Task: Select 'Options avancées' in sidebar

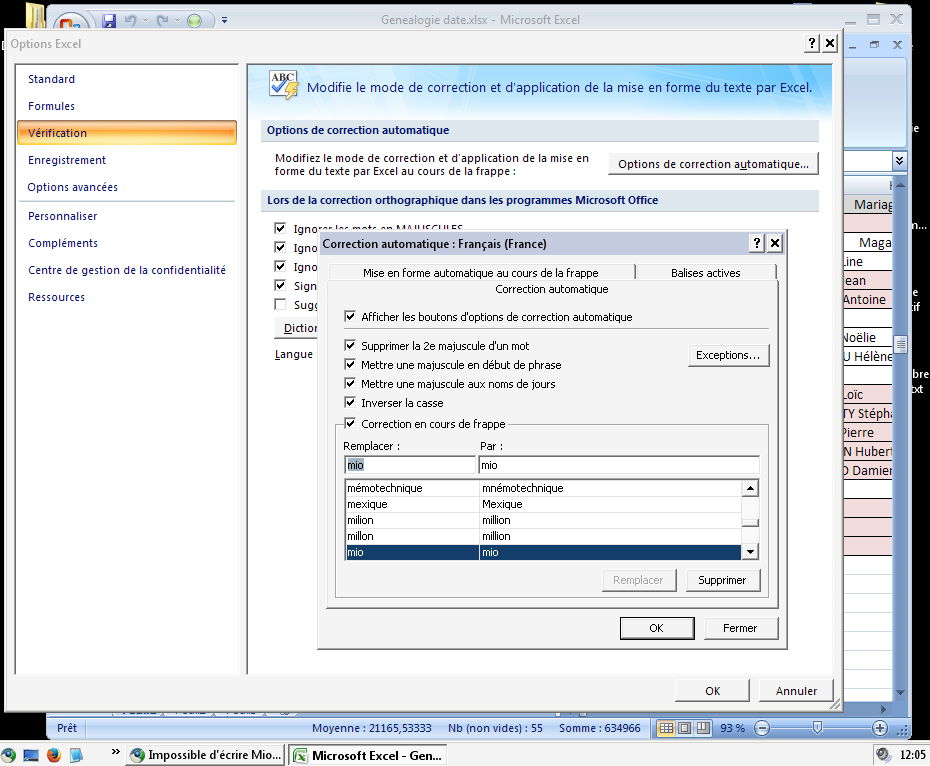Action: coord(72,187)
